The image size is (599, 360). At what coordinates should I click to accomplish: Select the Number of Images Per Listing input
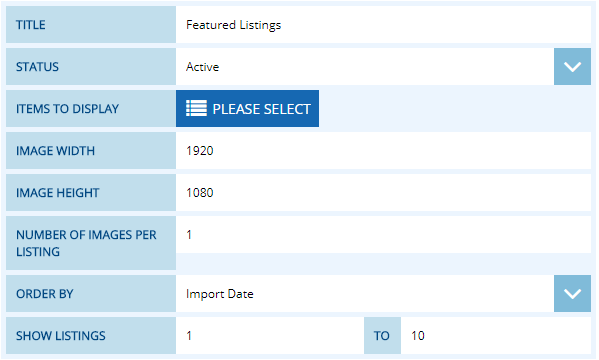tap(383, 235)
